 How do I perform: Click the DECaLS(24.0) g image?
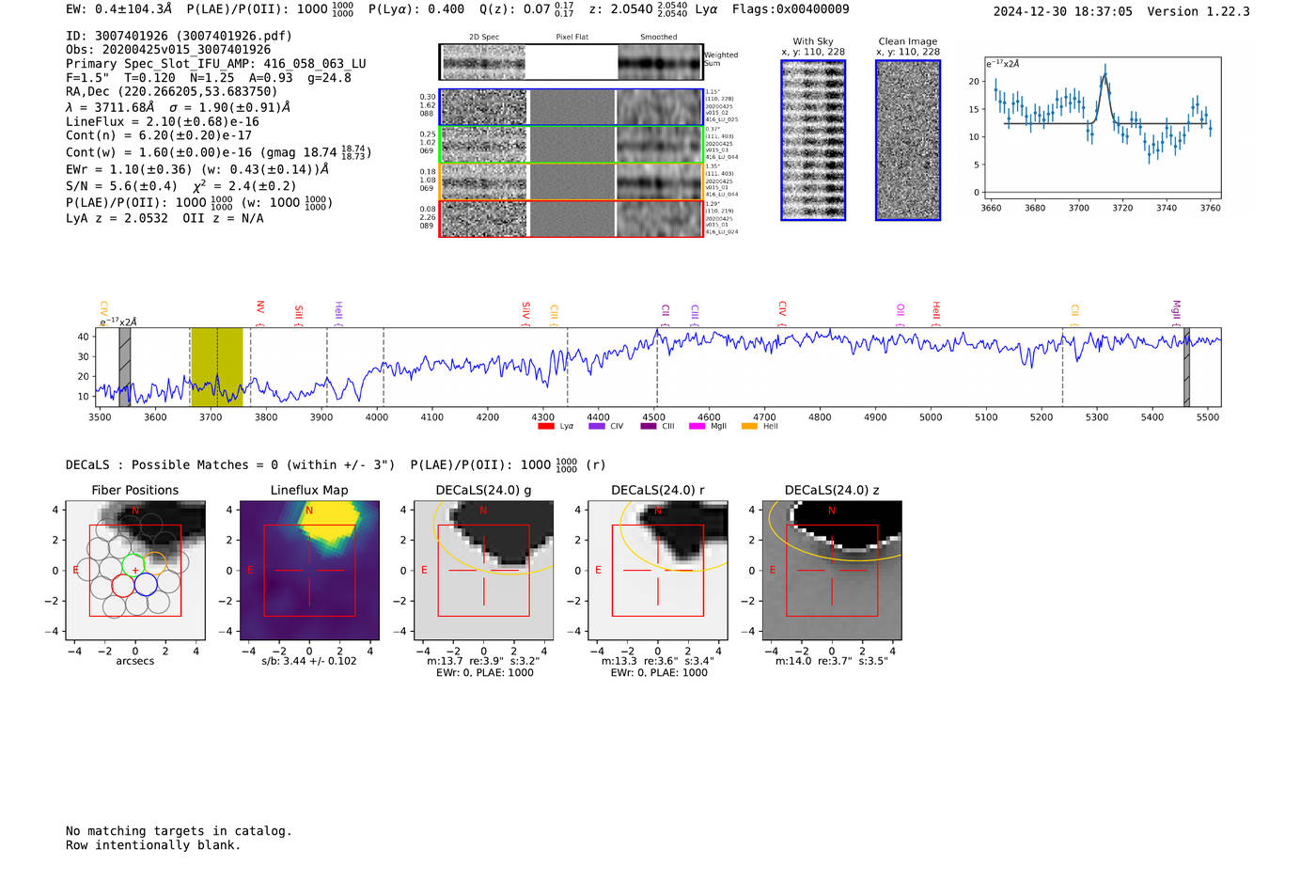click(x=483, y=570)
